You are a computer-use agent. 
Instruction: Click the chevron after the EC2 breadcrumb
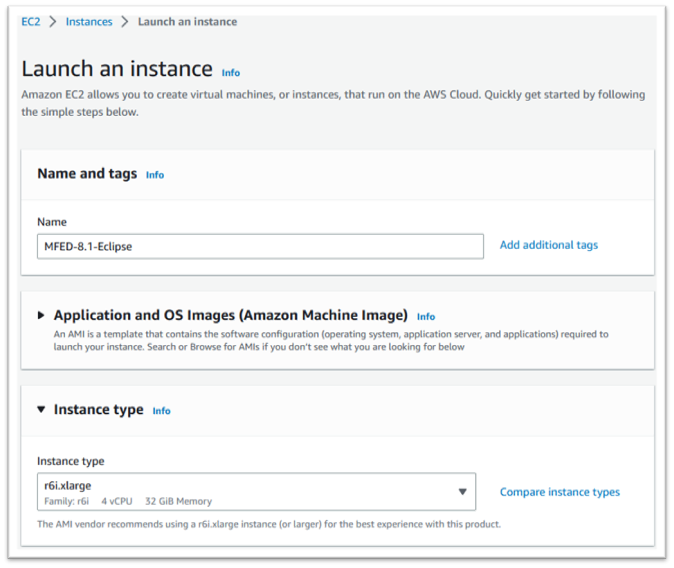tap(53, 22)
